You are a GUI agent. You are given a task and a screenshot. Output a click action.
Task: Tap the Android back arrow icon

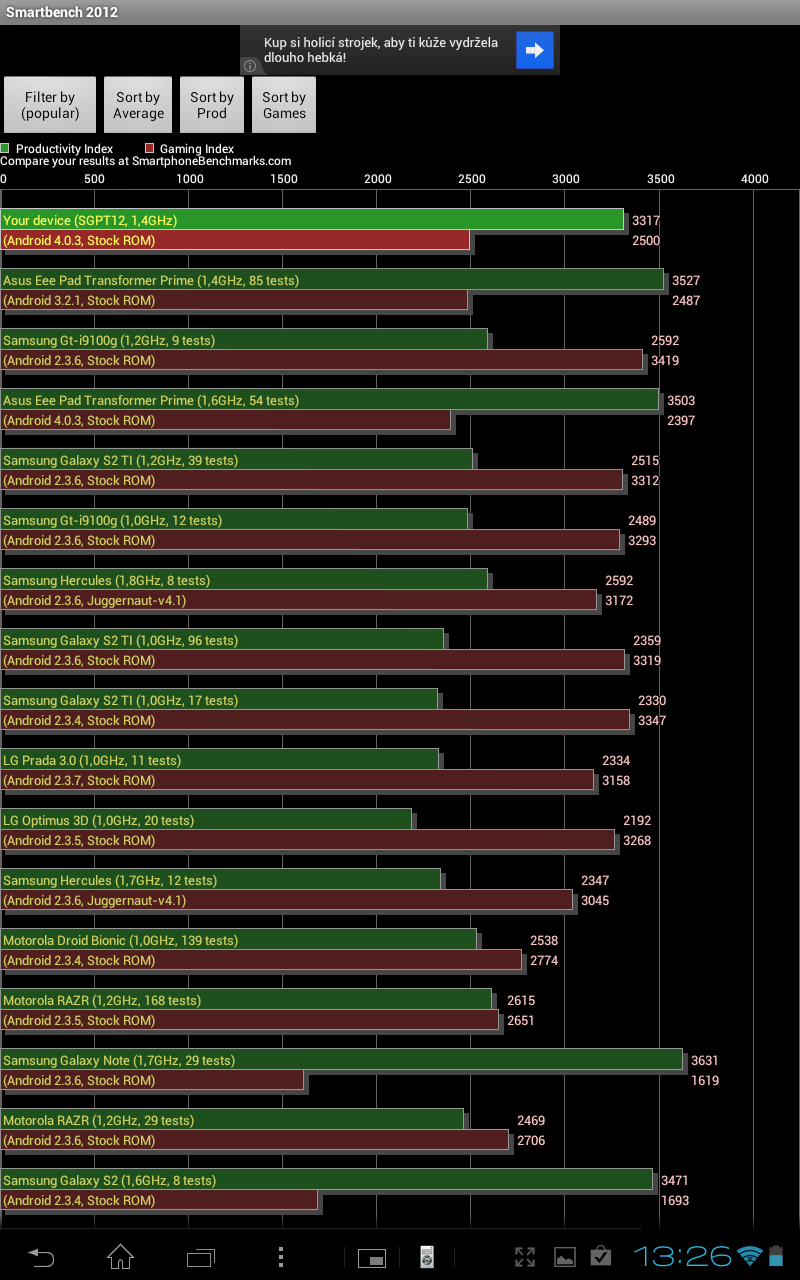pos(41,1257)
